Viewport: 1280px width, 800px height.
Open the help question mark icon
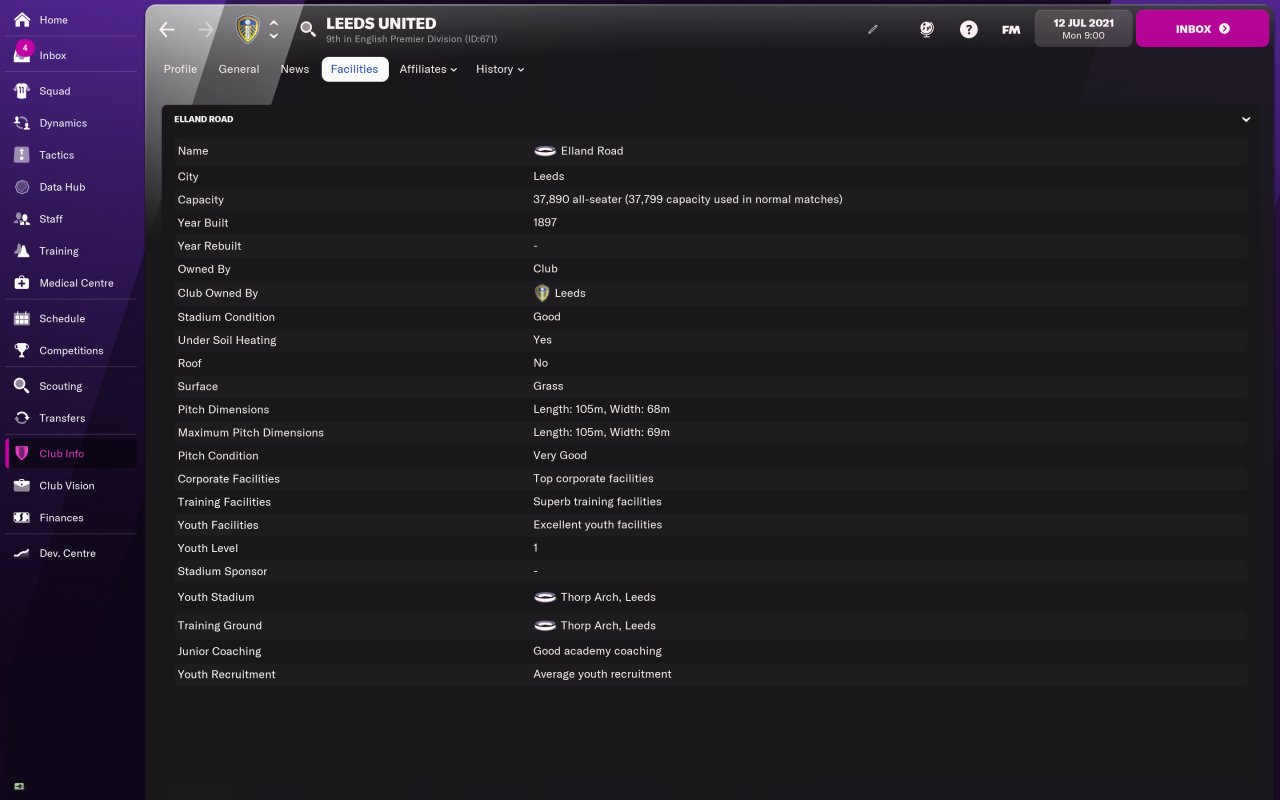pyautogui.click(x=968, y=29)
